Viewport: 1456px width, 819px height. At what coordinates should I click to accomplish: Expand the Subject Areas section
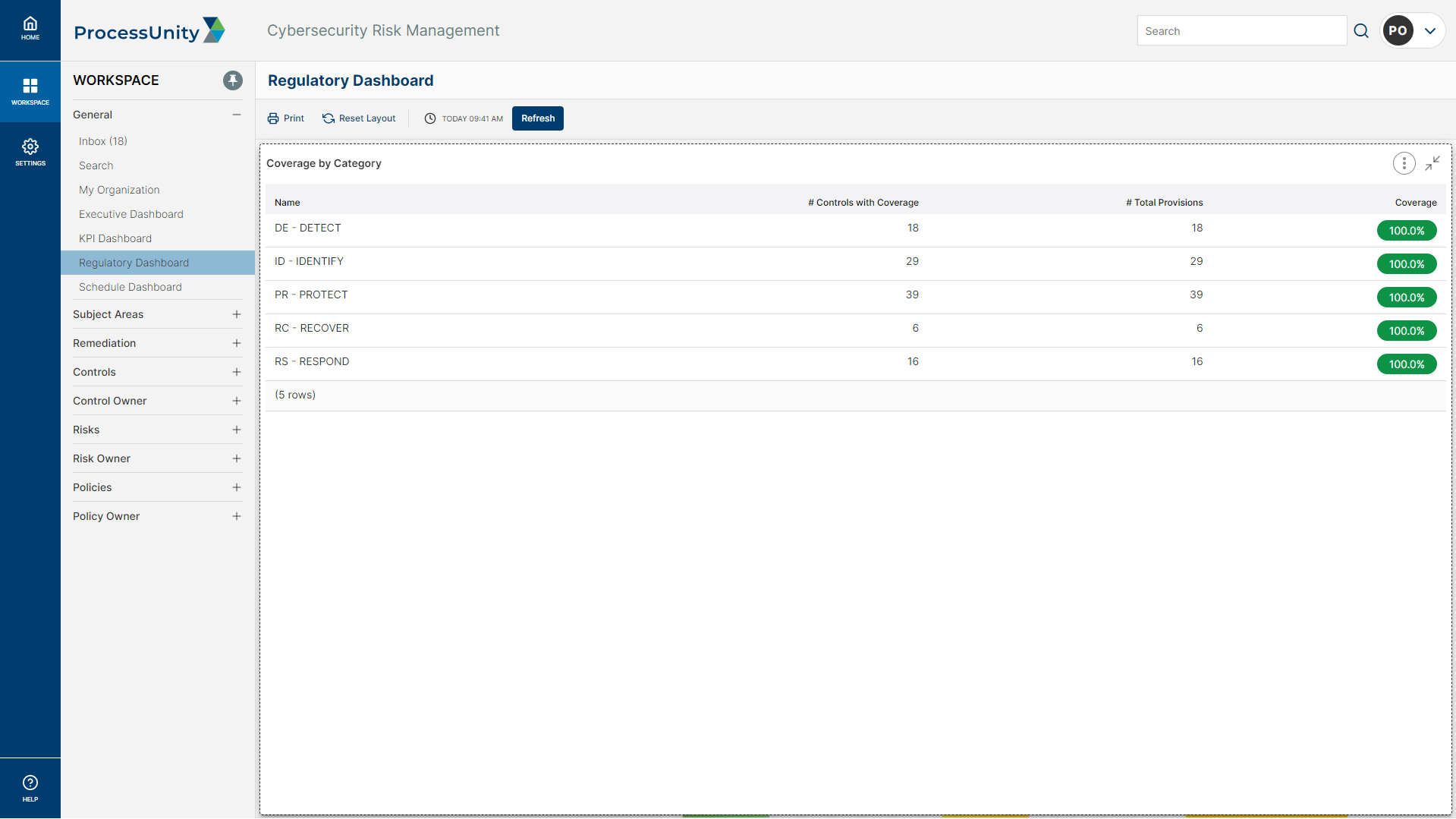click(x=237, y=314)
